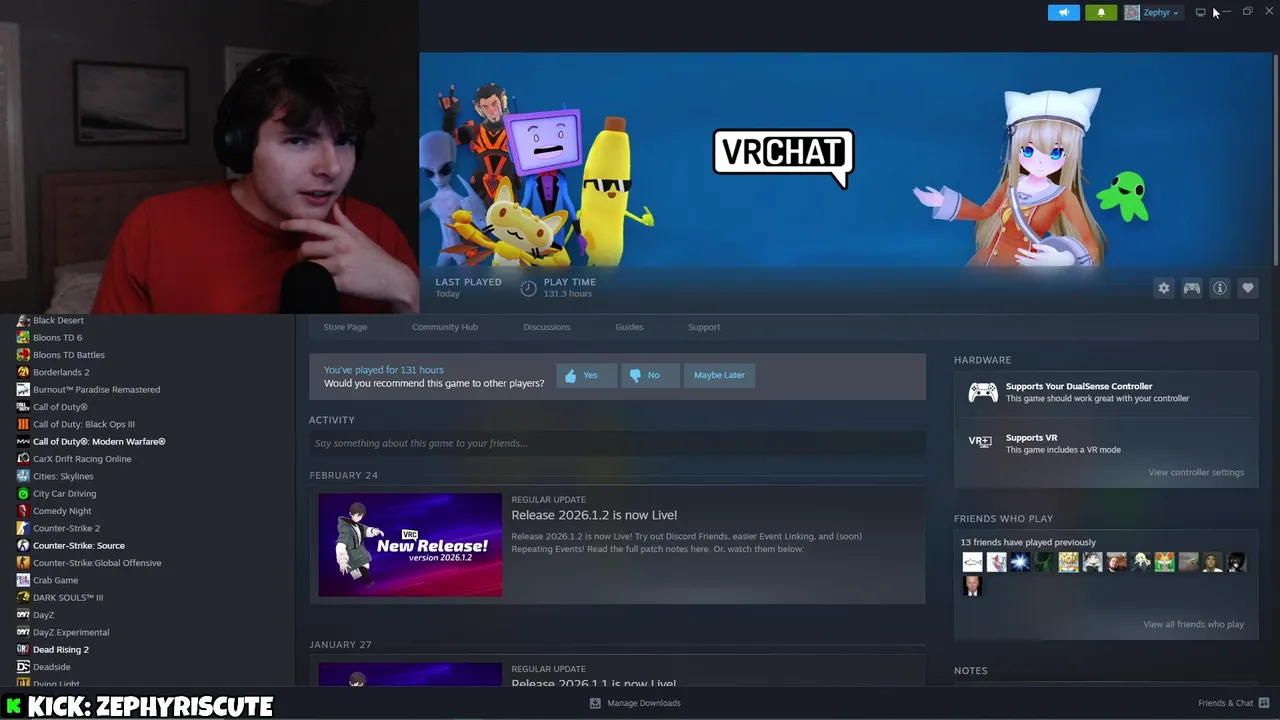Open the green notifications bell

point(1101,12)
